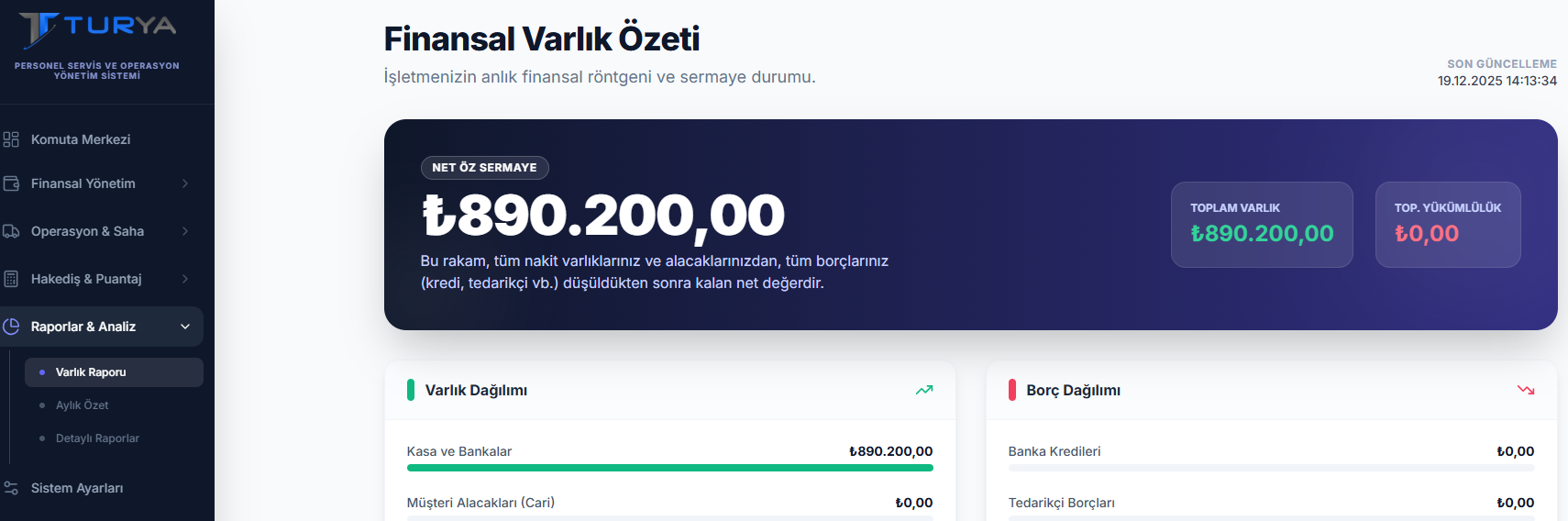
Task: Click the Operasyon & Saha truck icon
Action: pyautogui.click(x=11, y=231)
